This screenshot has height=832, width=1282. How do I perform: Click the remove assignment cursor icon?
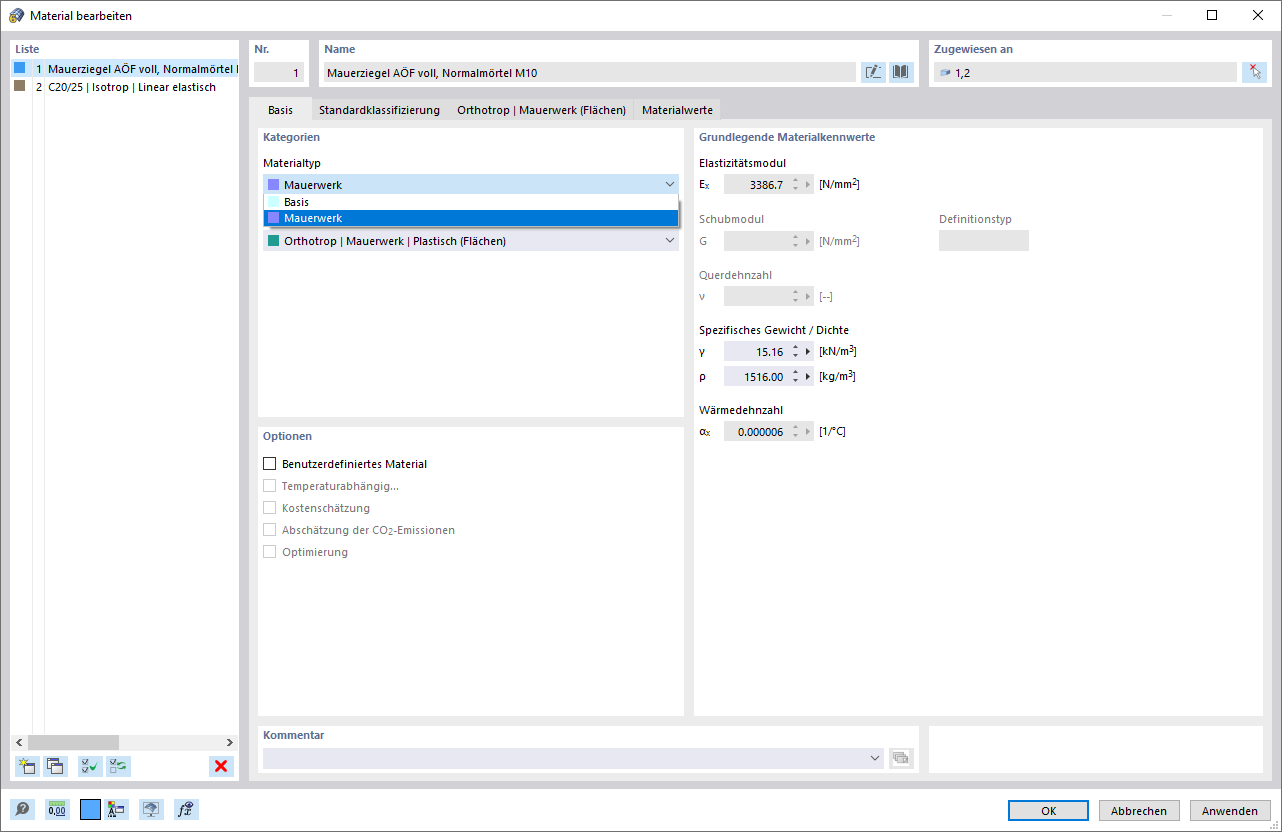point(1254,72)
